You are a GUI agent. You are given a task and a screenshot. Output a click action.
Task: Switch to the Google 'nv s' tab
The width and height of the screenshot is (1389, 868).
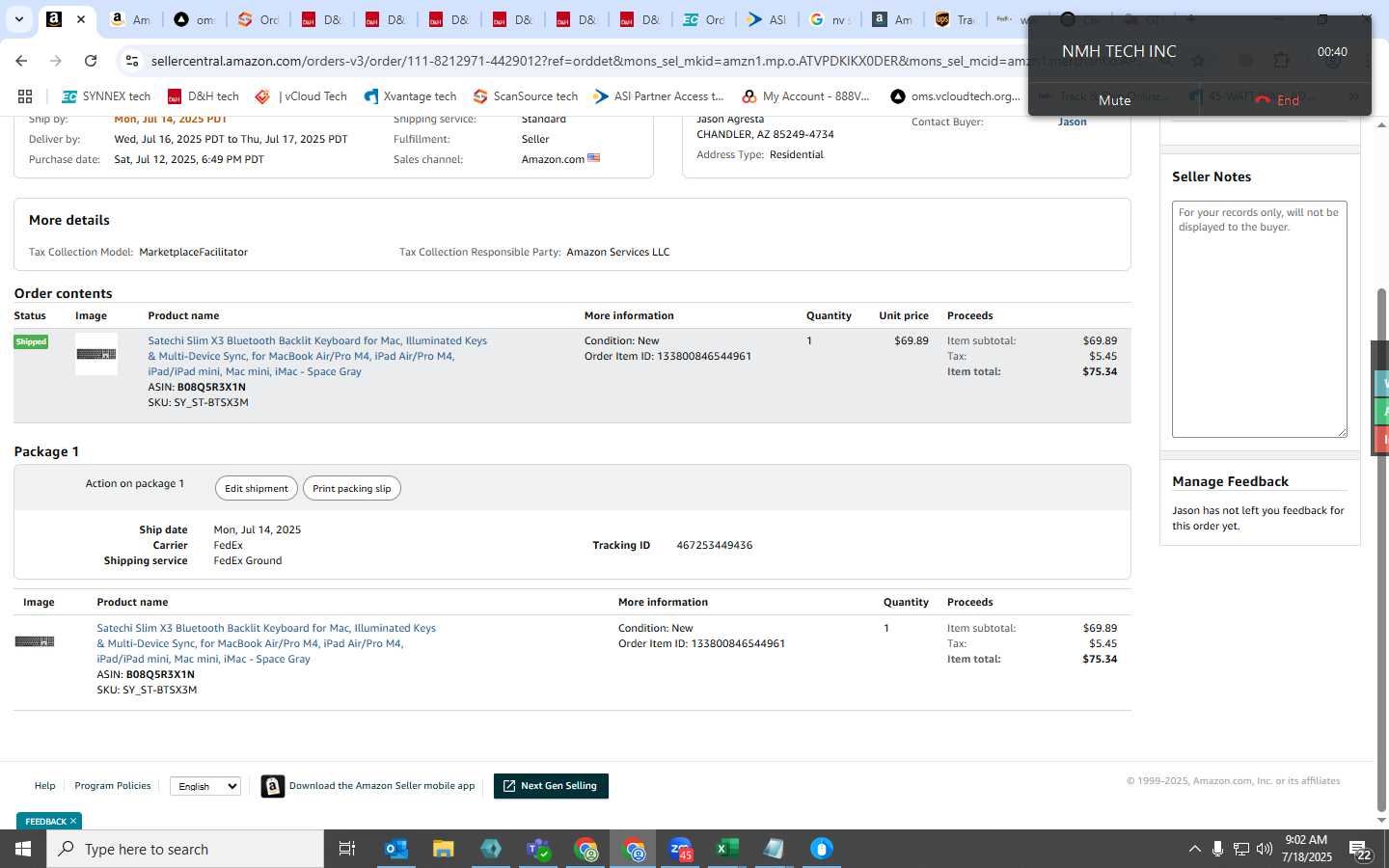click(829, 19)
